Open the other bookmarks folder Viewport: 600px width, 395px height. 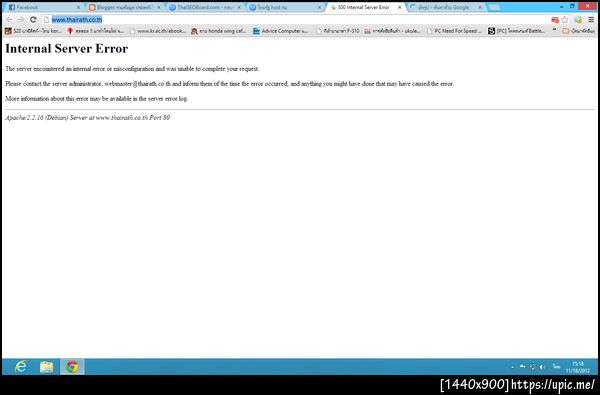(x=578, y=31)
